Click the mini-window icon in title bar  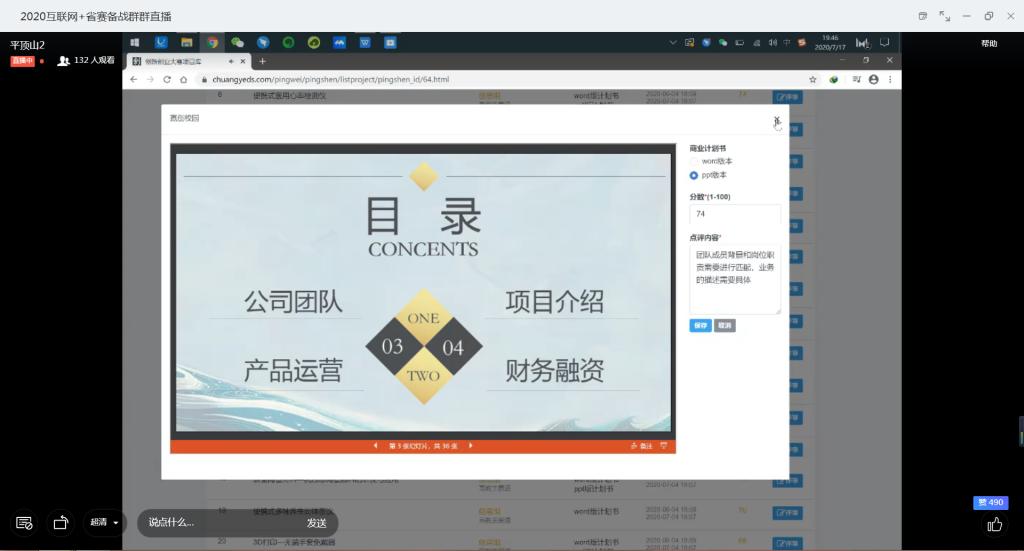point(923,16)
